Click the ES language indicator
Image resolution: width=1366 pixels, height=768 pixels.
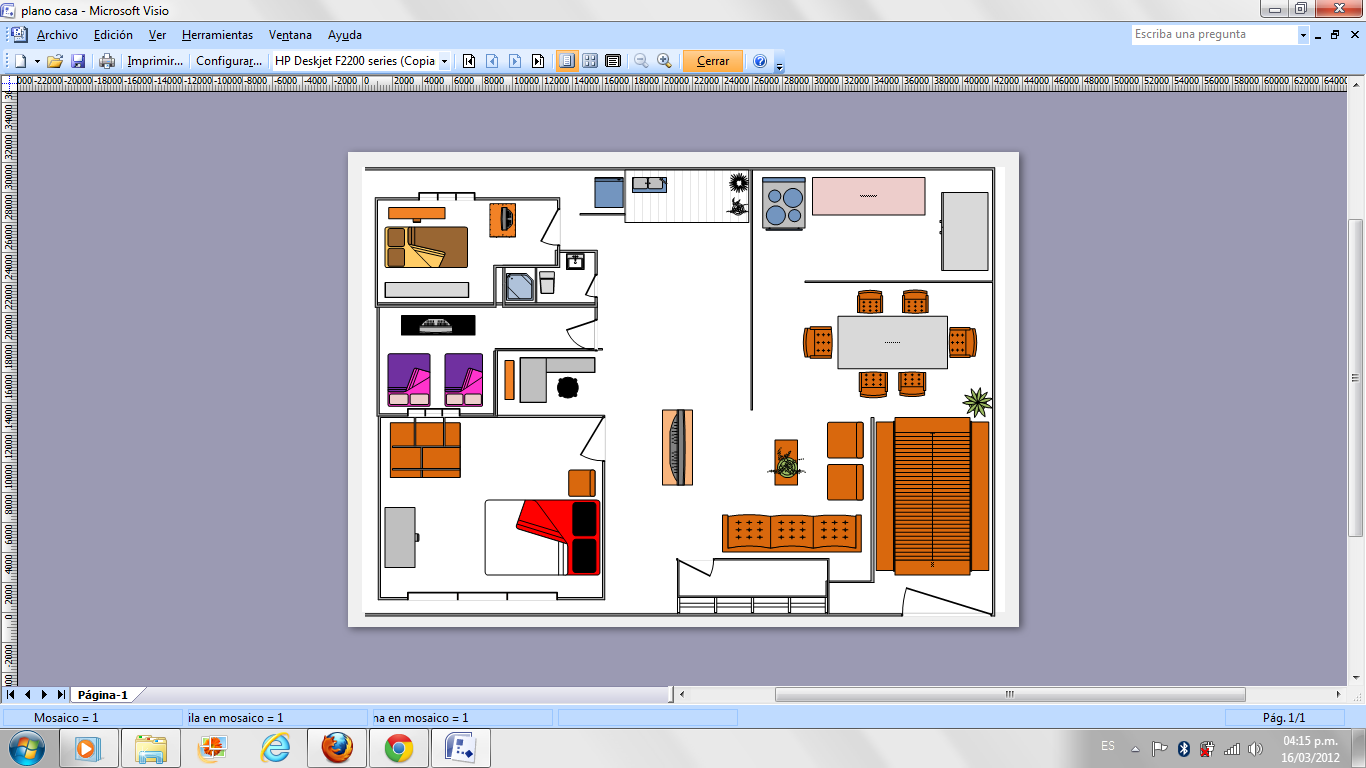tap(1108, 746)
